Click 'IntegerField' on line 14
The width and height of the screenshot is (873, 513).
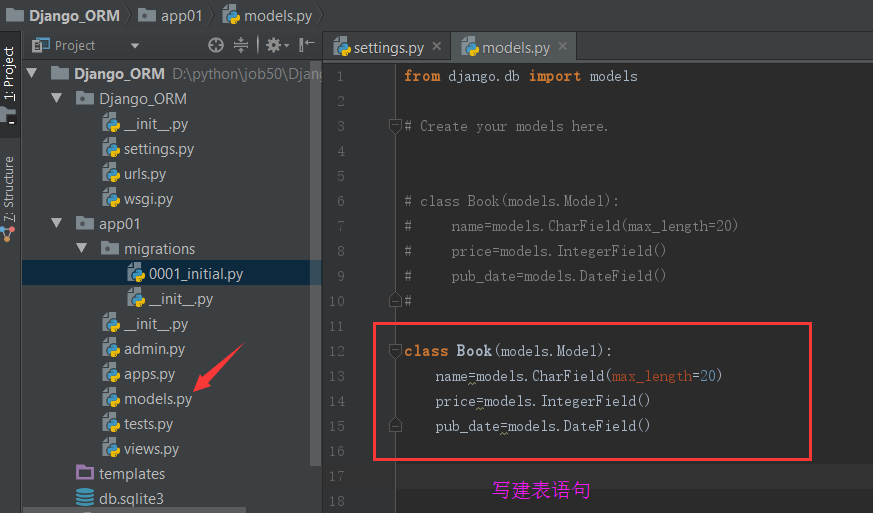[588, 400]
